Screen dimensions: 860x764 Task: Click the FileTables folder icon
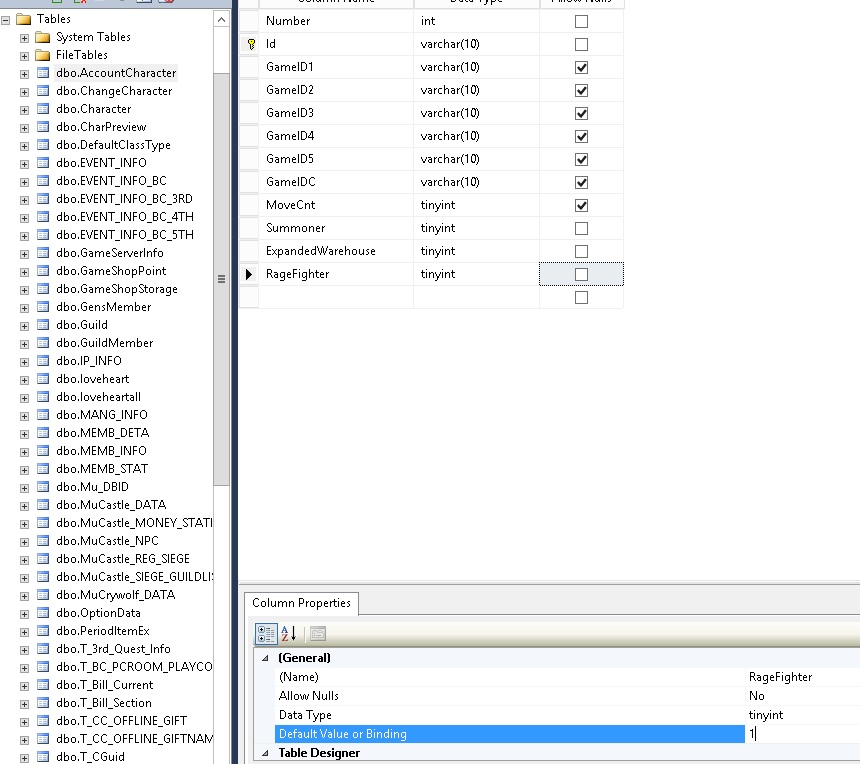pyautogui.click(x=43, y=55)
